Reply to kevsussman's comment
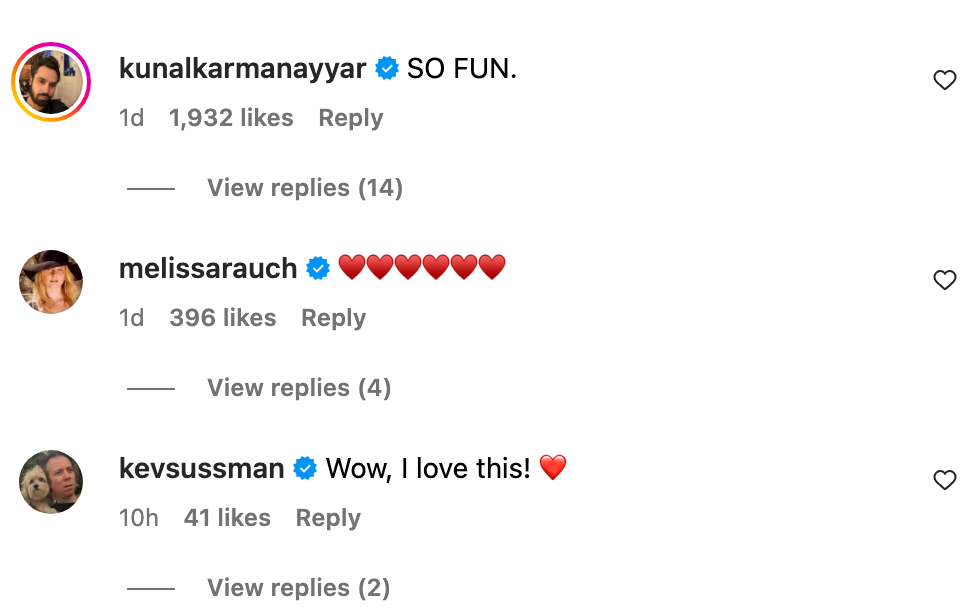974x616 pixels. [x=327, y=517]
